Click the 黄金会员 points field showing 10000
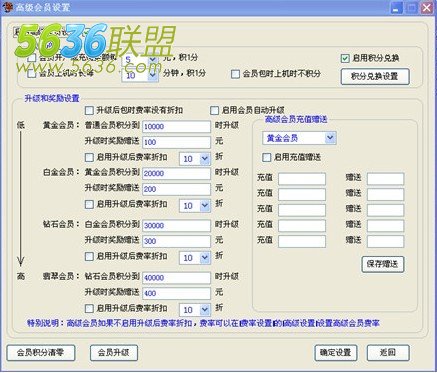The width and height of the screenshot is (437, 373). (176, 127)
